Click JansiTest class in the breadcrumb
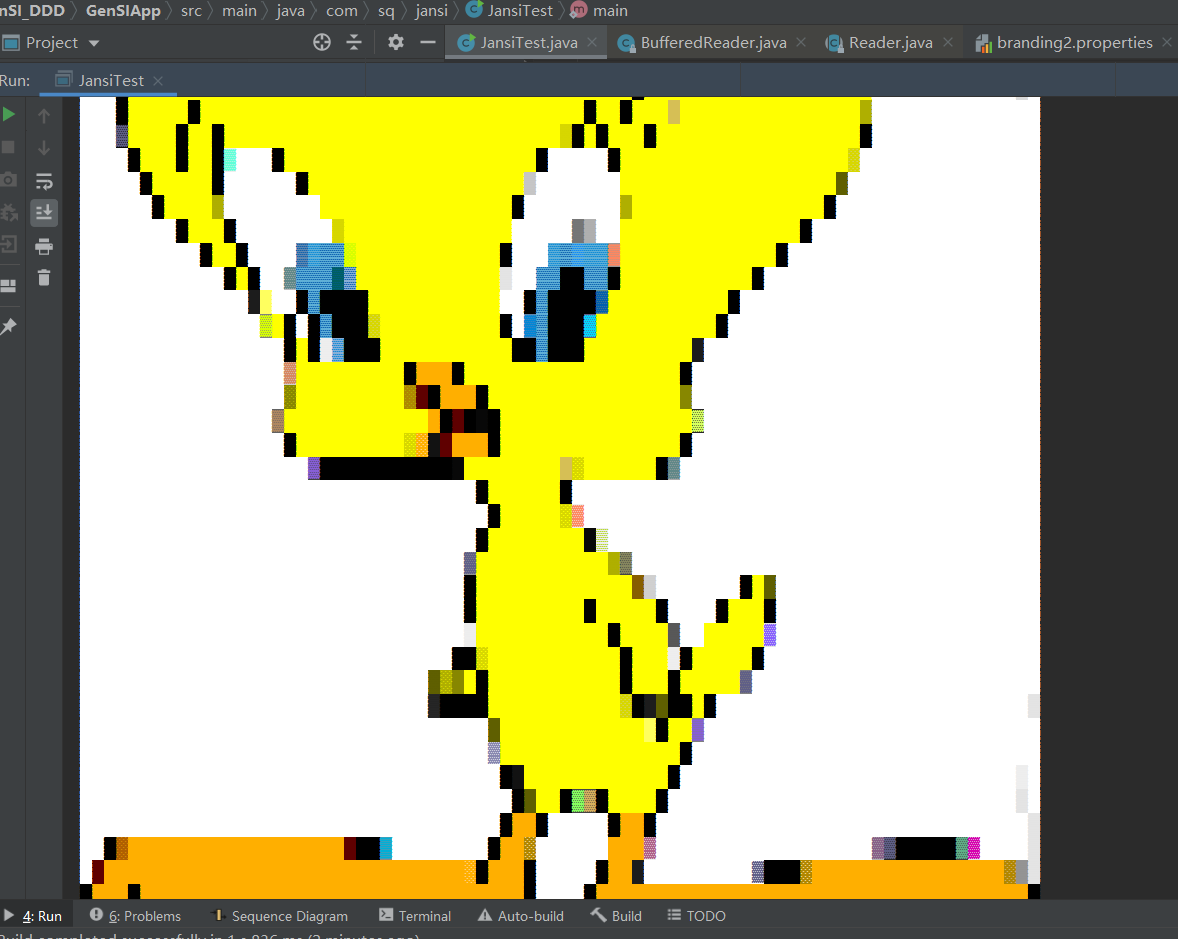The width and height of the screenshot is (1178, 939). coord(510,11)
